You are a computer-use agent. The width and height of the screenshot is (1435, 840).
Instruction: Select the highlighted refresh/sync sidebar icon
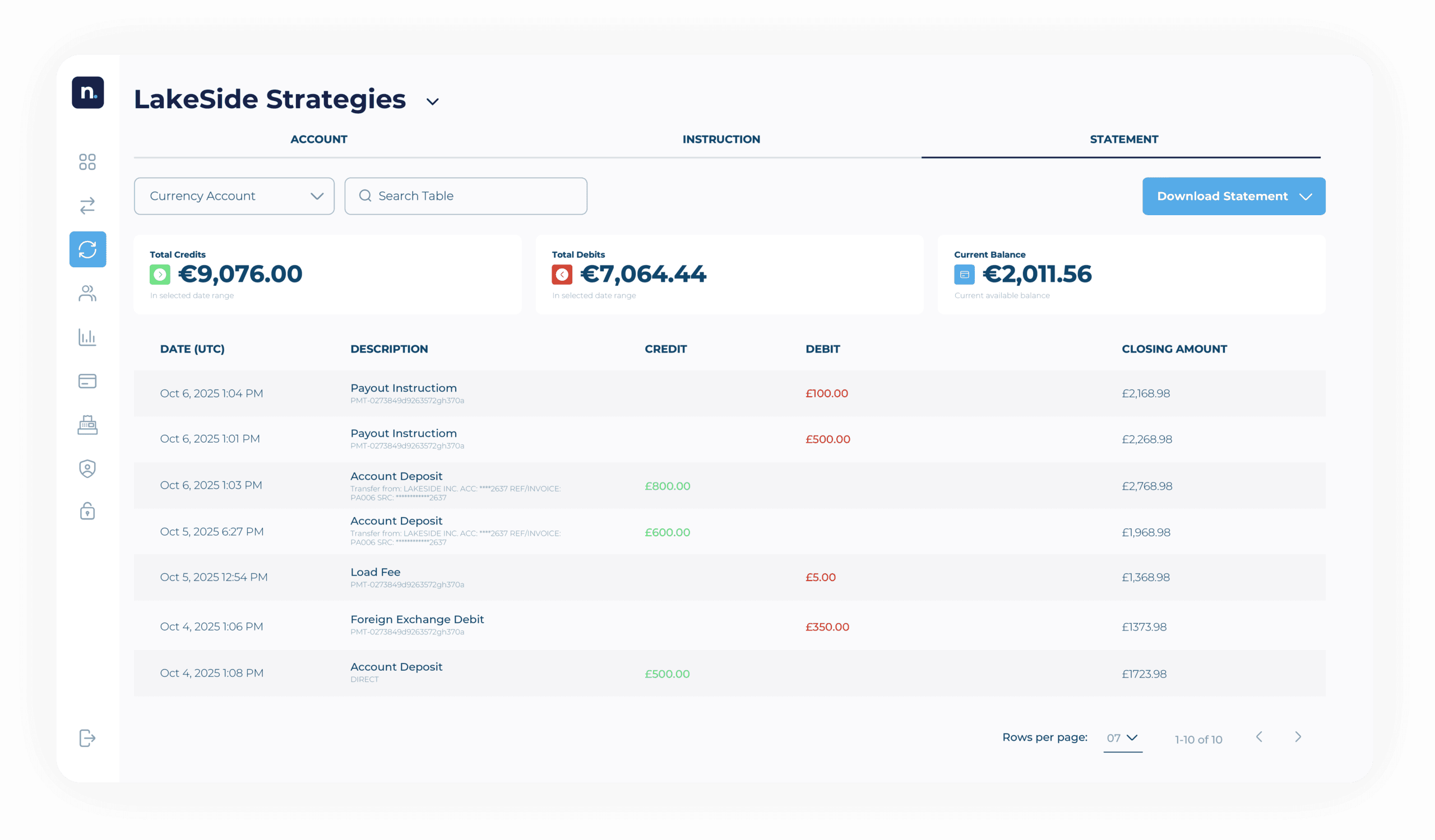[87, 249]
